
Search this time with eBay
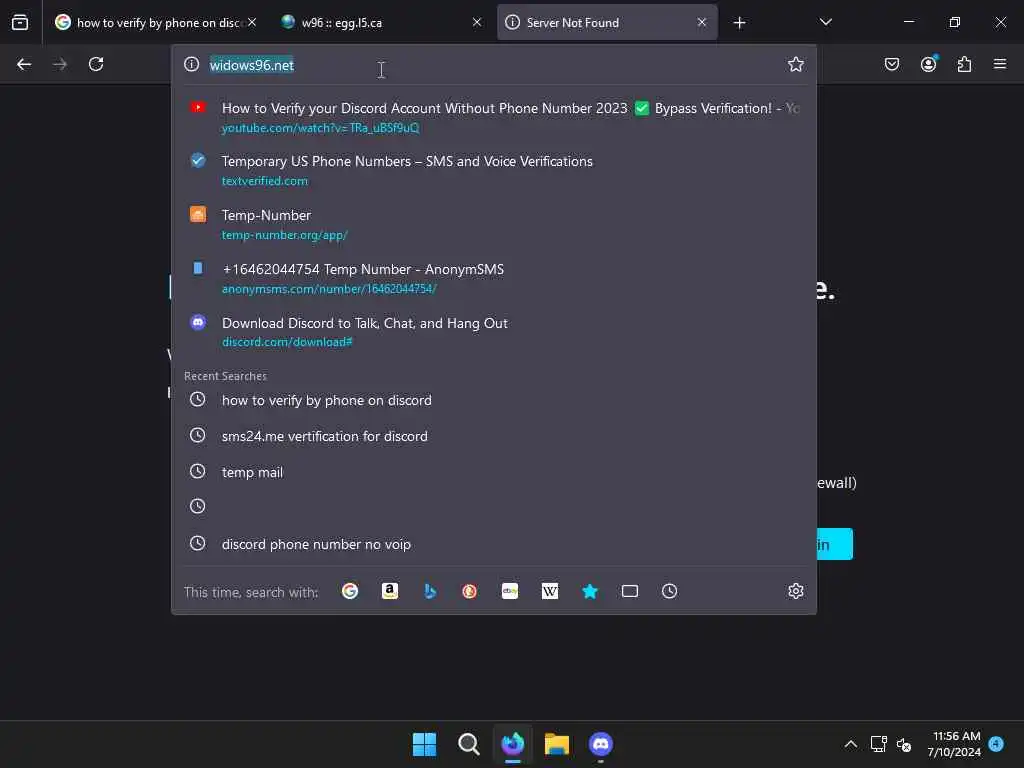(x=509, y=591)
